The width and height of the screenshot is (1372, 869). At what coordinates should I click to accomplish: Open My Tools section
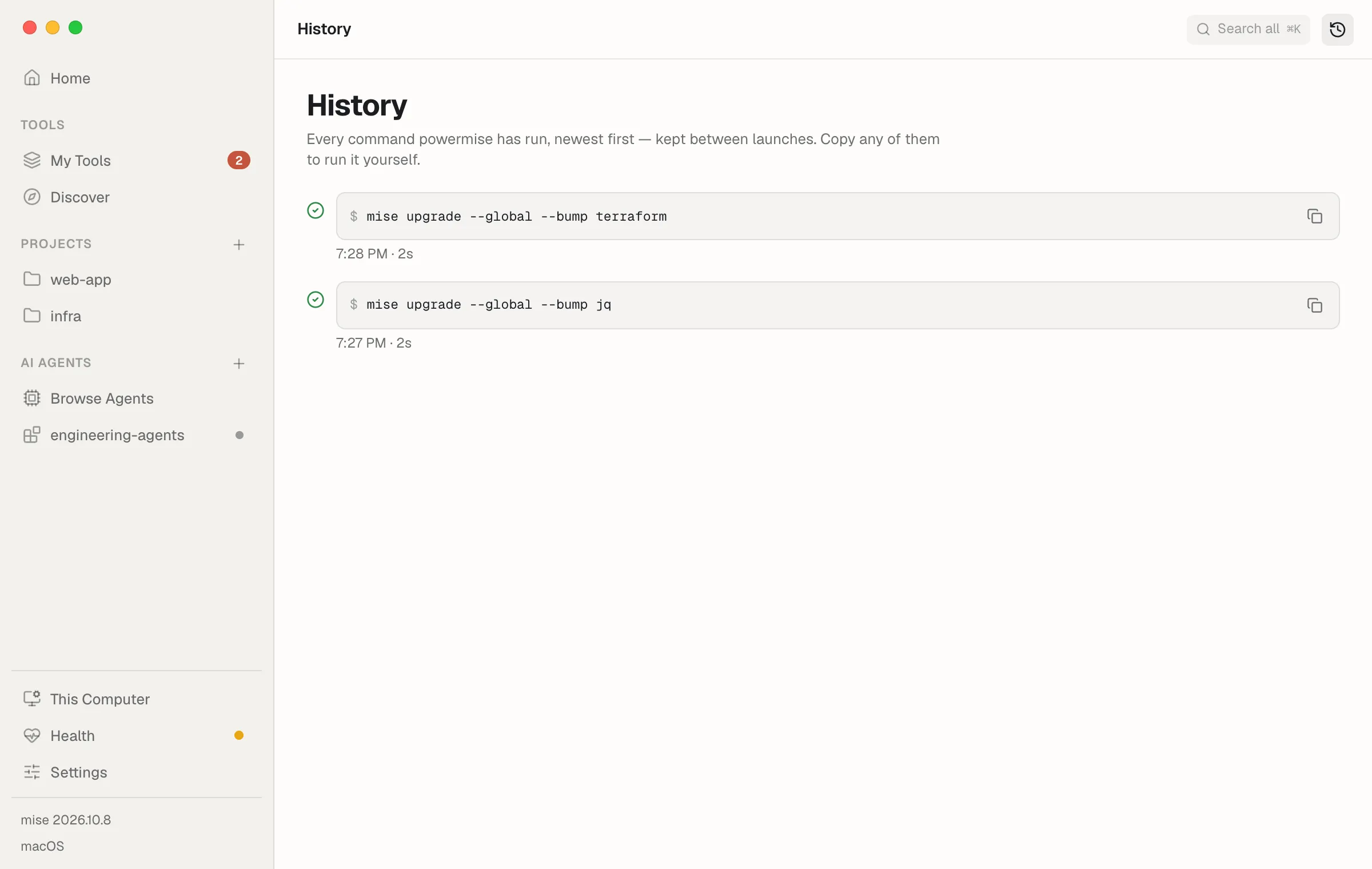pyautogui.click(x=136, y=160)
